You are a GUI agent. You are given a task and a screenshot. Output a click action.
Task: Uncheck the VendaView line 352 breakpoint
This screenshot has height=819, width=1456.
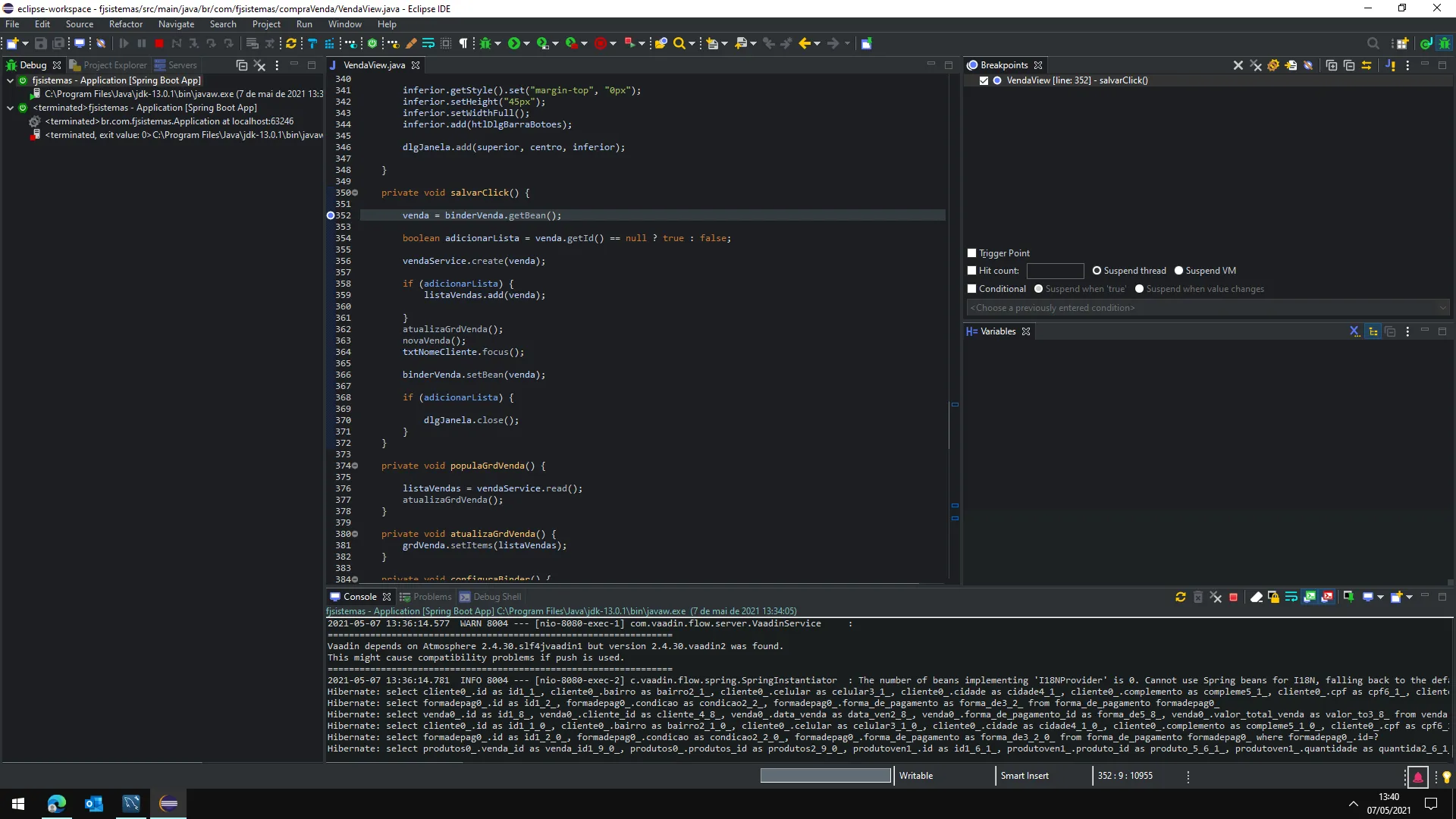(984, 81)
